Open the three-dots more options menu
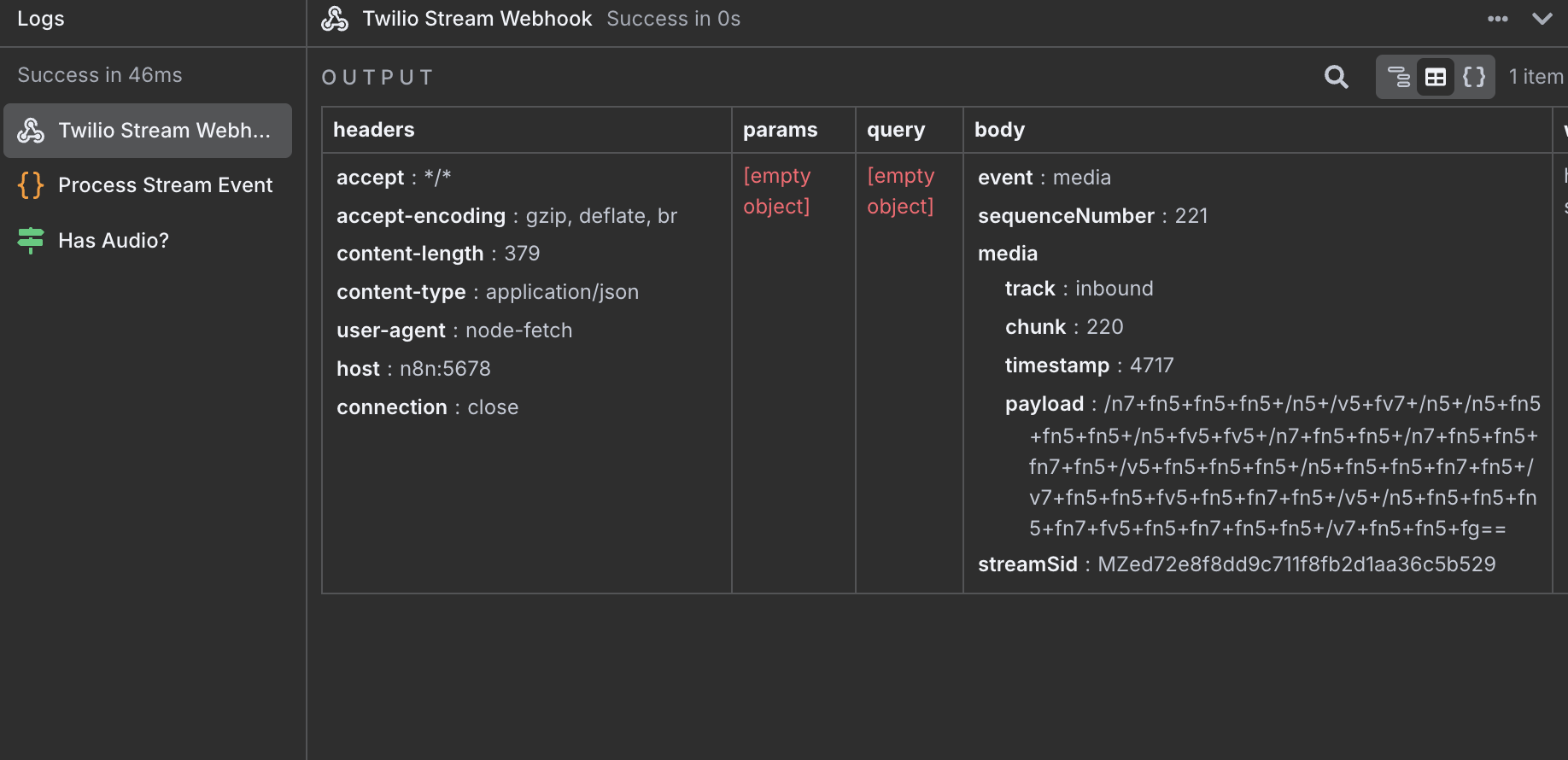 click(x=1498, y=19)
